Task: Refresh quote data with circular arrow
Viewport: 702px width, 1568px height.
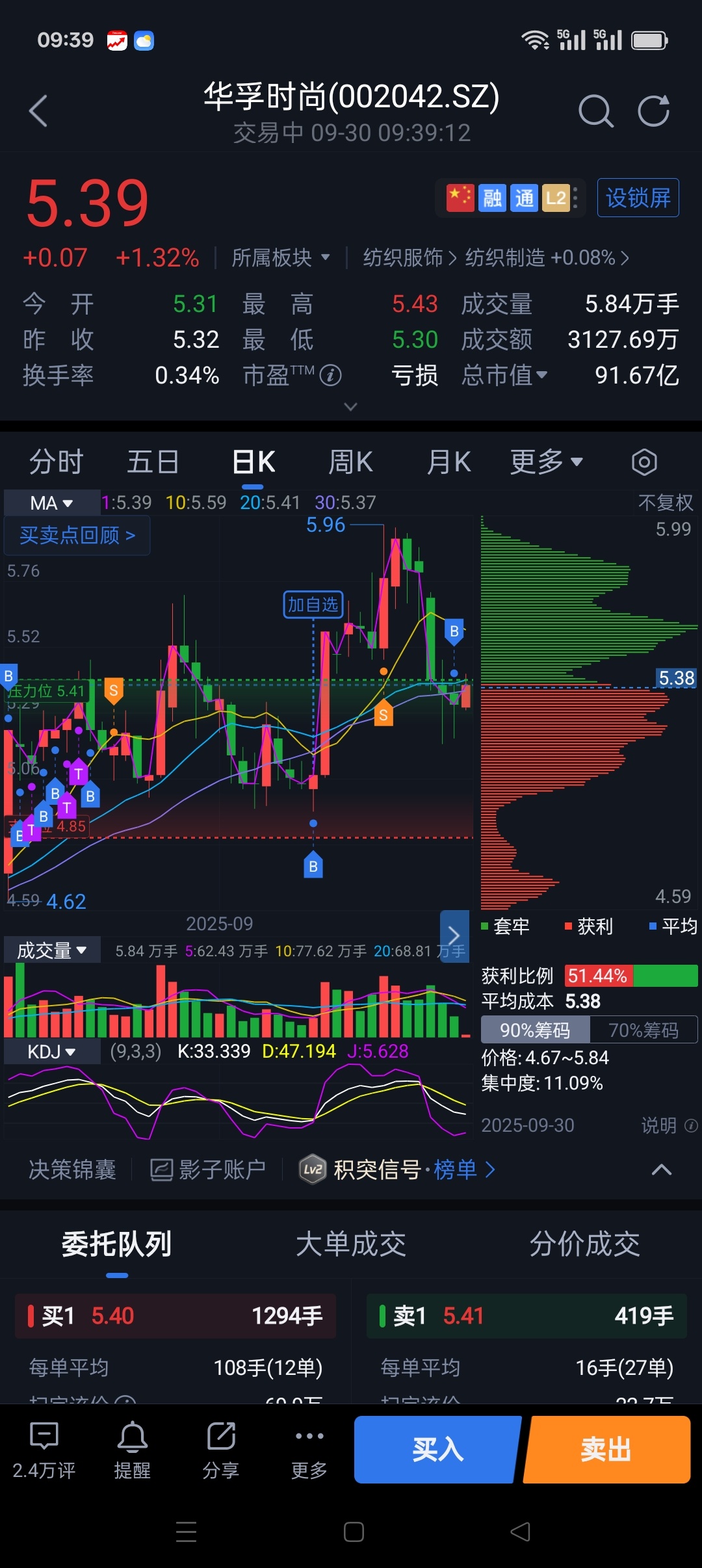Action: click(653, 111)
